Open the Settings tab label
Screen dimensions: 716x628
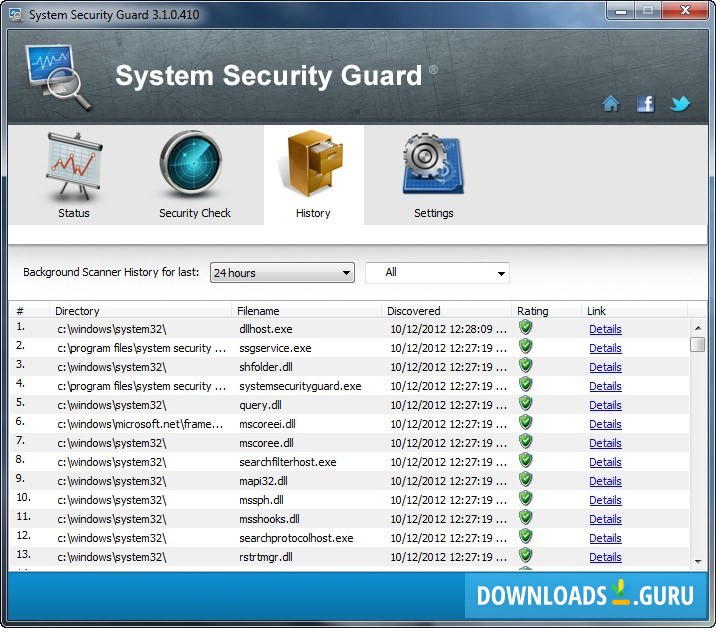(x=433, y=213)
